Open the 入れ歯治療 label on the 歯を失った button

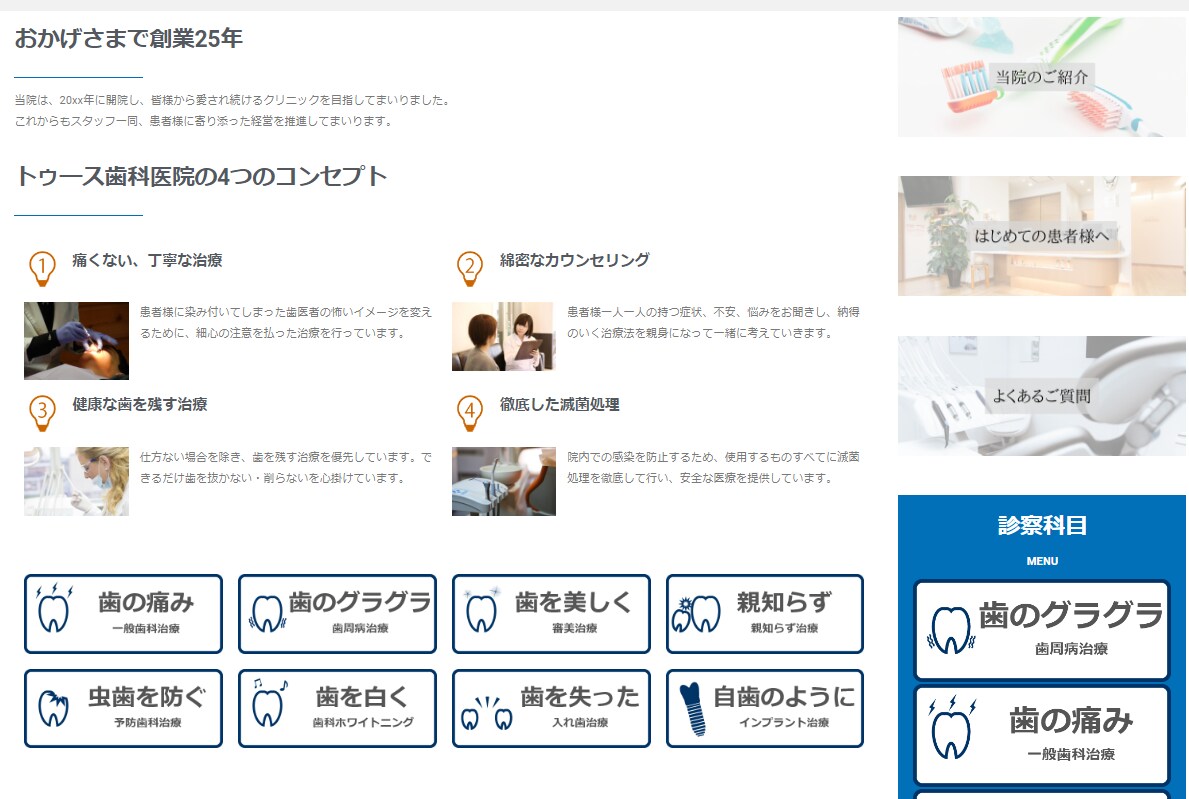pos(580,722)
